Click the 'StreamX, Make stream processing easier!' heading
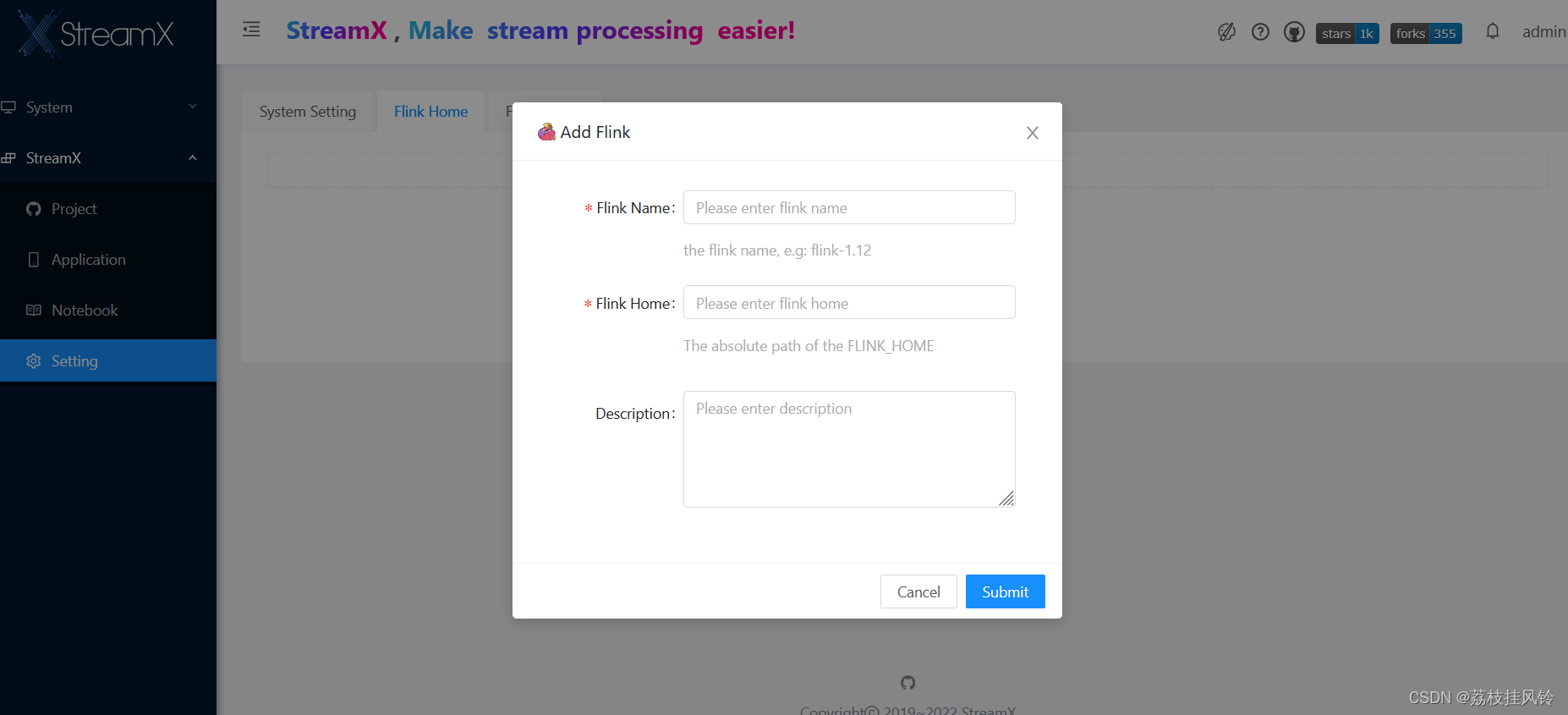The width and height of the screenshot is (1568, 715). pos(541,30)
